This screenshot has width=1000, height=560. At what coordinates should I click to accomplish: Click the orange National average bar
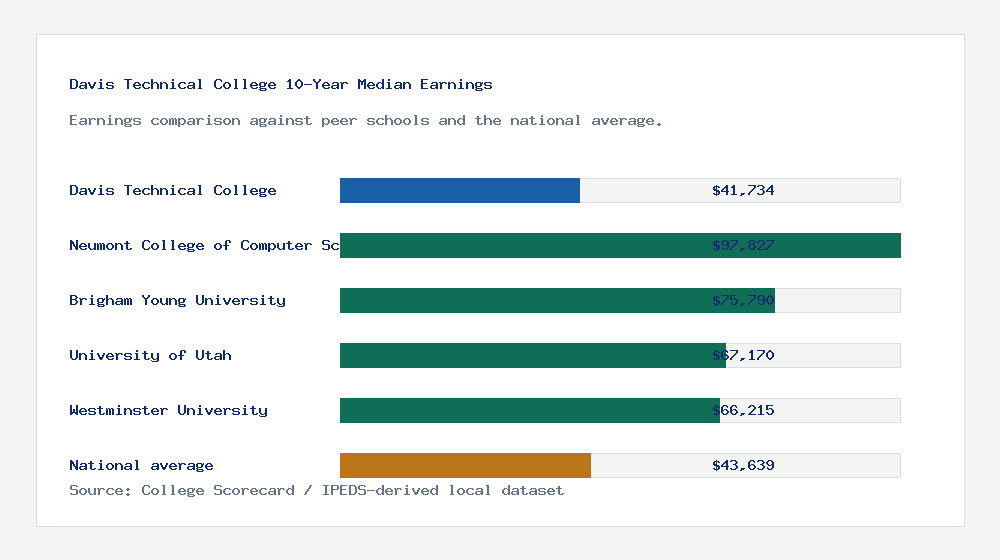(466, 466)
